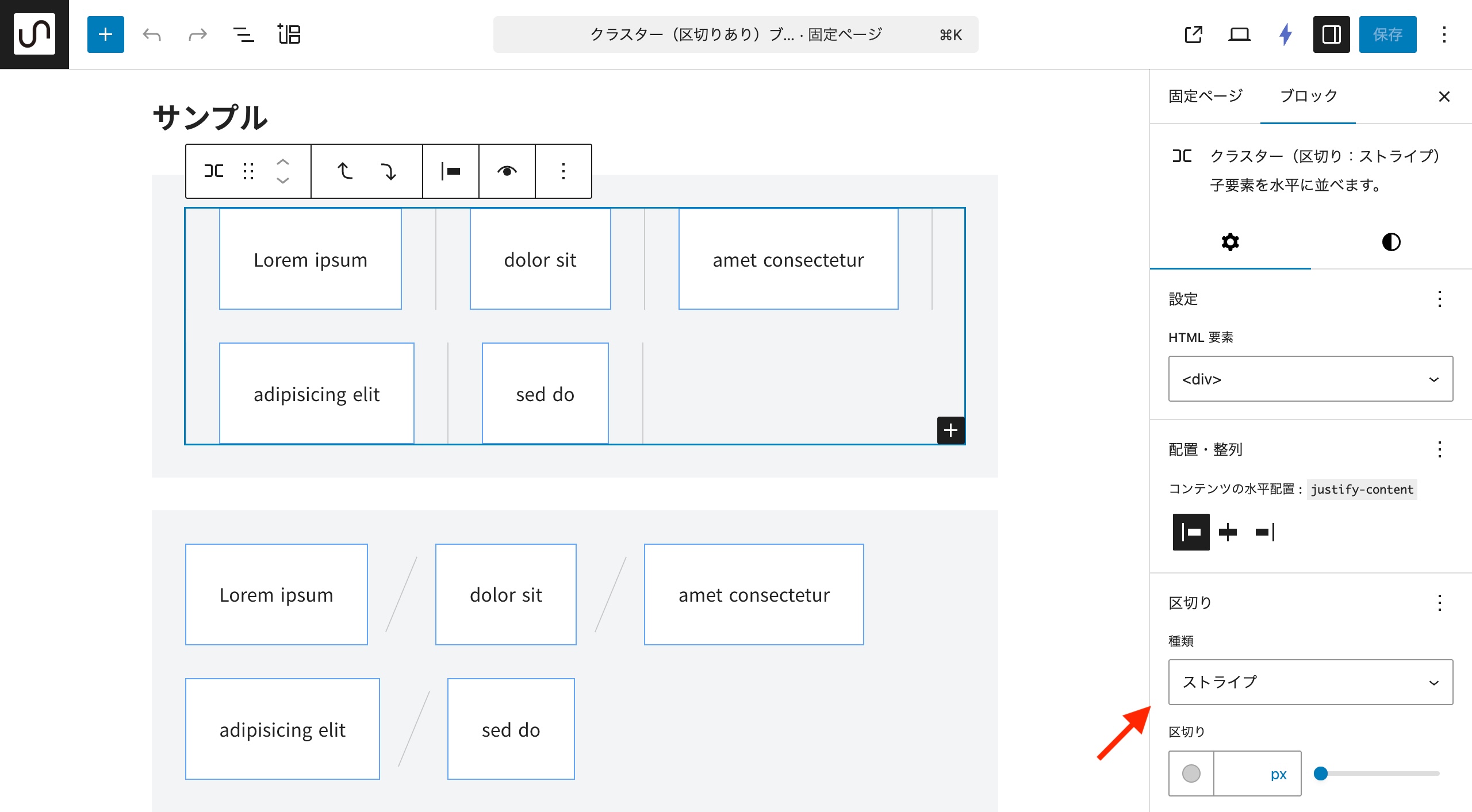Toggle the eye visibility icon in block toolbar
The height and width of the screenshot is (812, 1472).
(x=507, y=171)
